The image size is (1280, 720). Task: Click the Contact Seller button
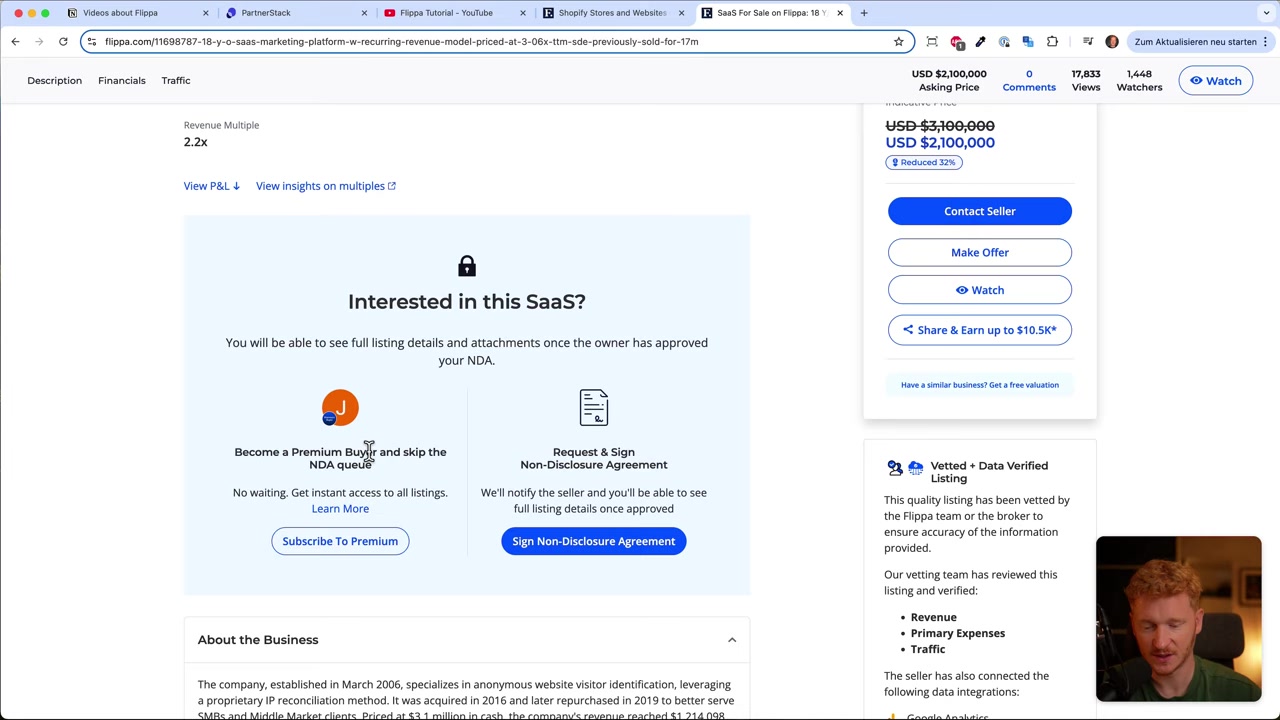979,211
